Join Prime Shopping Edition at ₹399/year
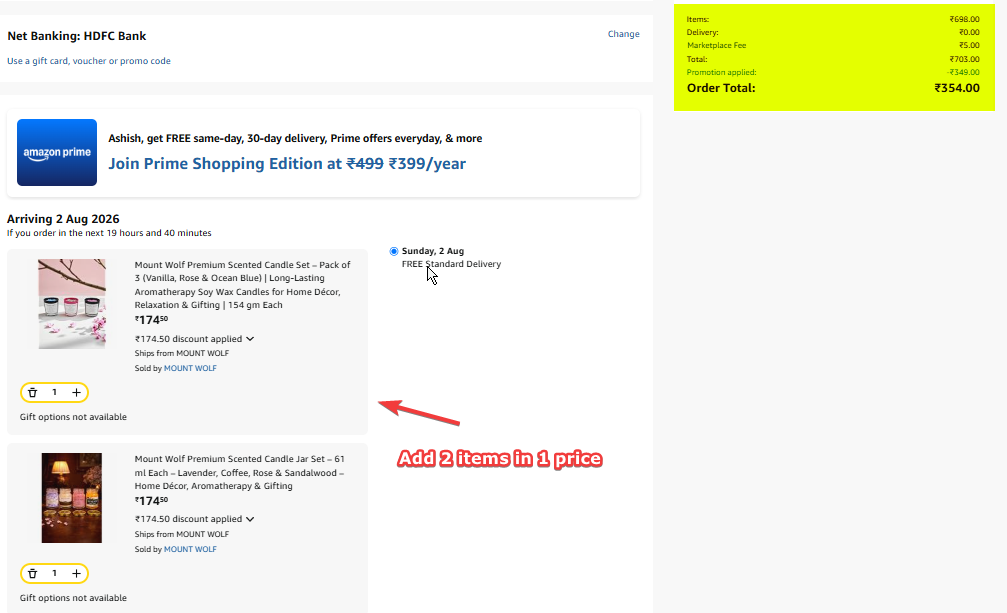 pyautogui.click(x=287, y=164)
